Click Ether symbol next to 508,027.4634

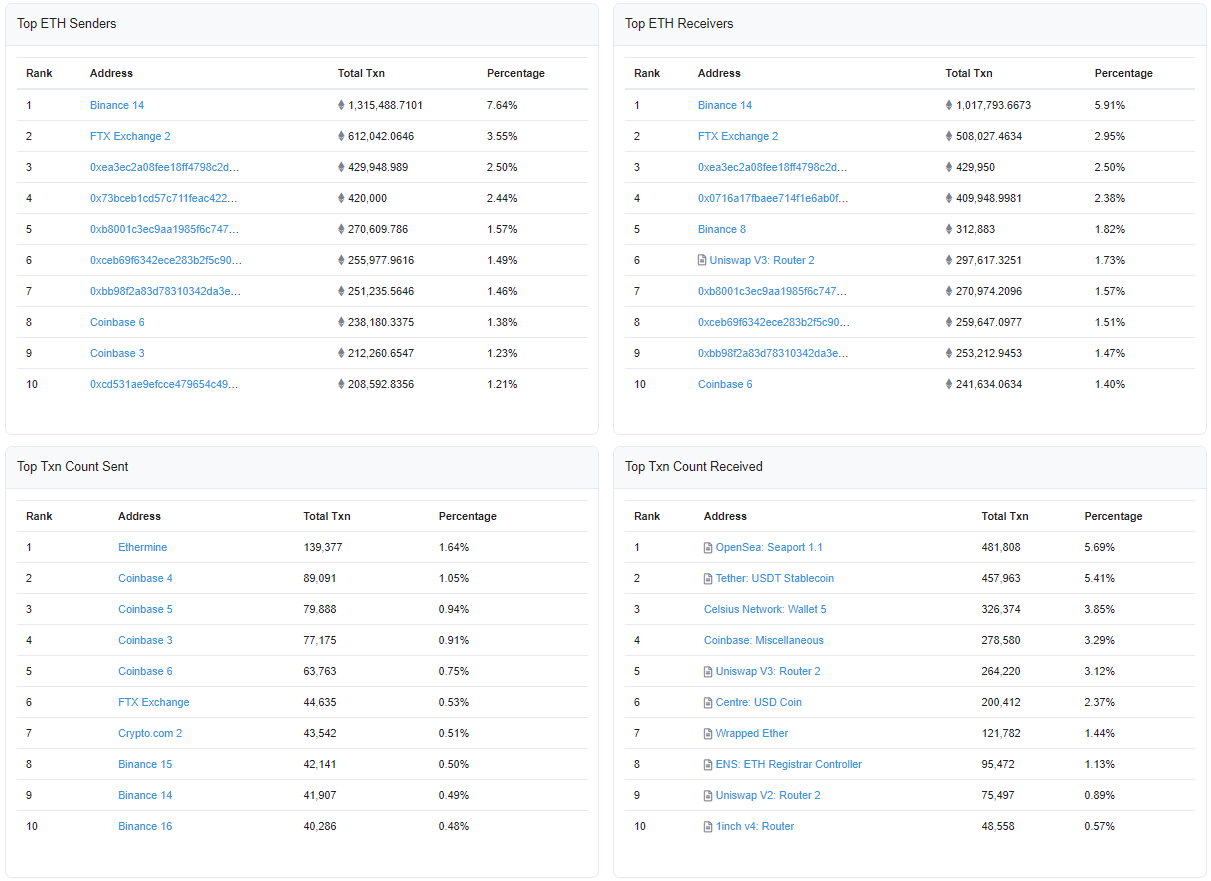949,136
